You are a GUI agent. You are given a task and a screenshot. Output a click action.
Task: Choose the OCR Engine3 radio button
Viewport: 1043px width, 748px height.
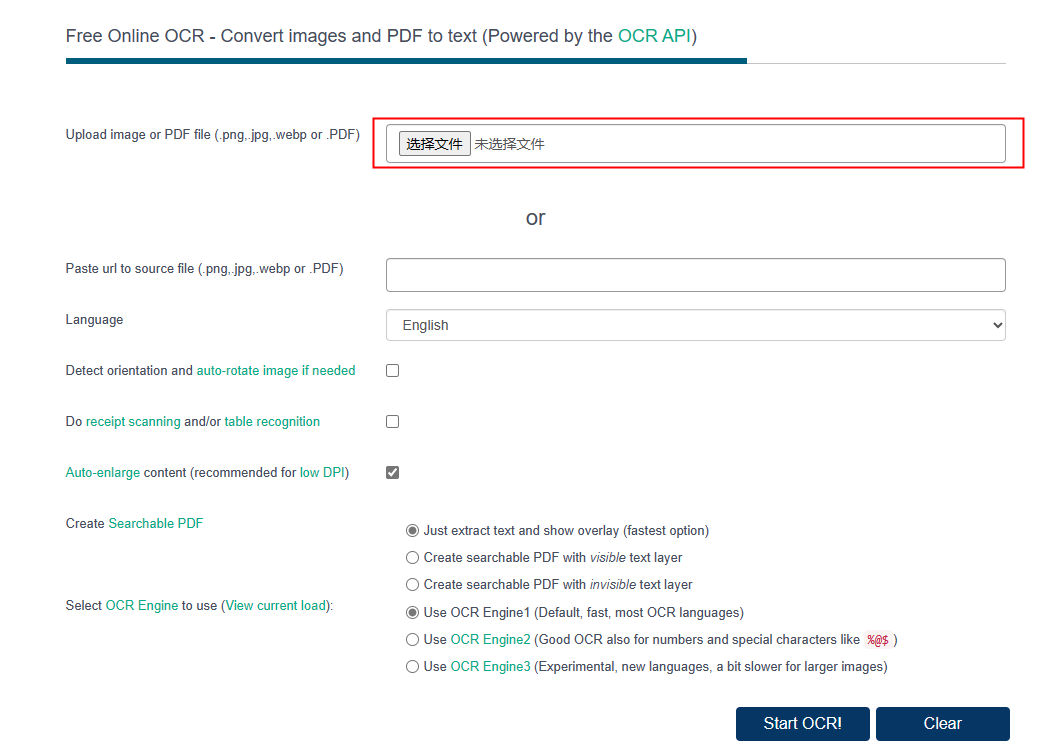coord(413,667)
